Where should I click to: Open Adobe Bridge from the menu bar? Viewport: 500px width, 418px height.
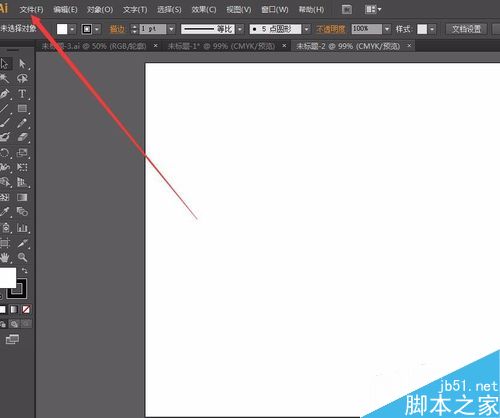tap(347, 9)
